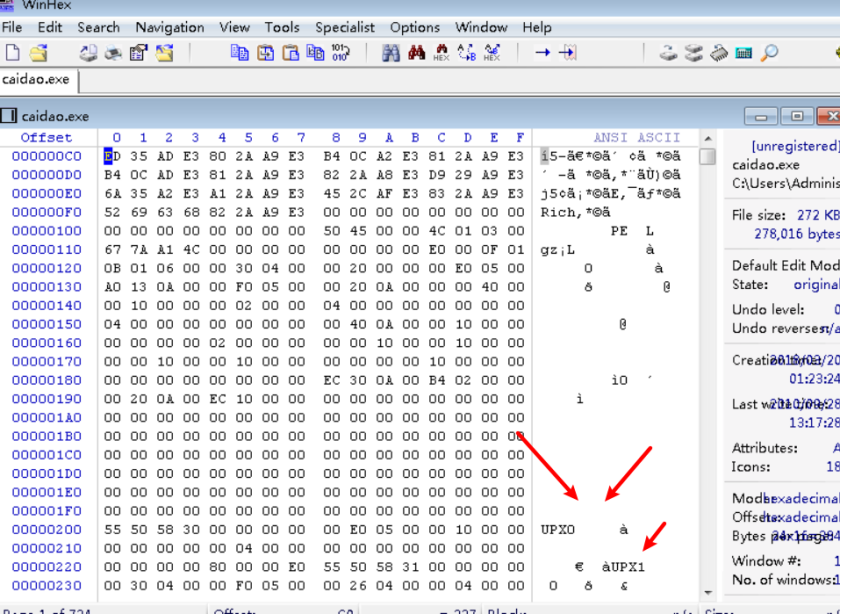Restore the caidao.exe child window
Image resolution: width=841 pixels, height=614 pixels.
796,116
